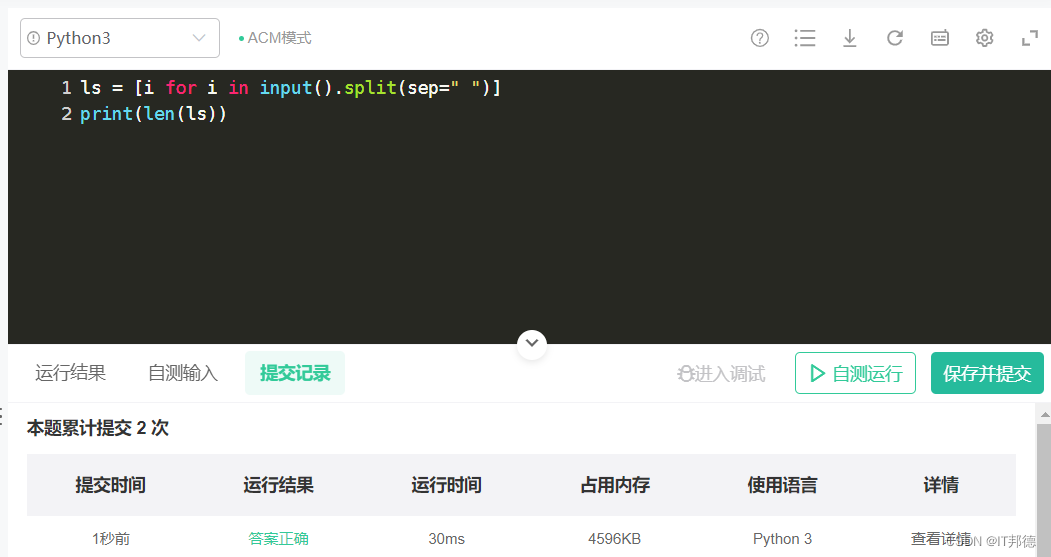
Task: Click the download code icon
Action: tap(849, 38)
